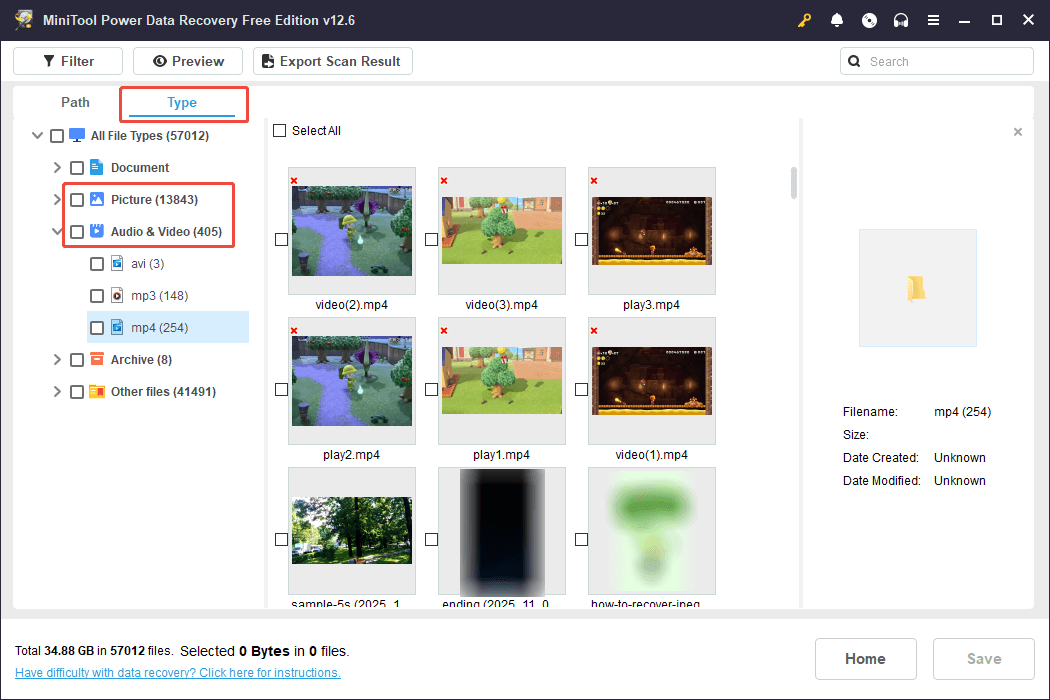
Task: Click the eye icon on the Preview button
Action: tap(158, 61)
